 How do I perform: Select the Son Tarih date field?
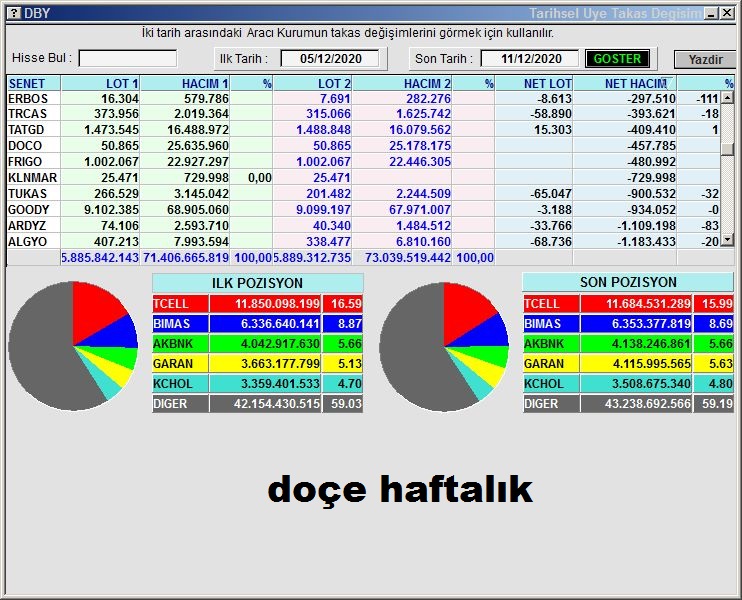[x=530, y=59]
